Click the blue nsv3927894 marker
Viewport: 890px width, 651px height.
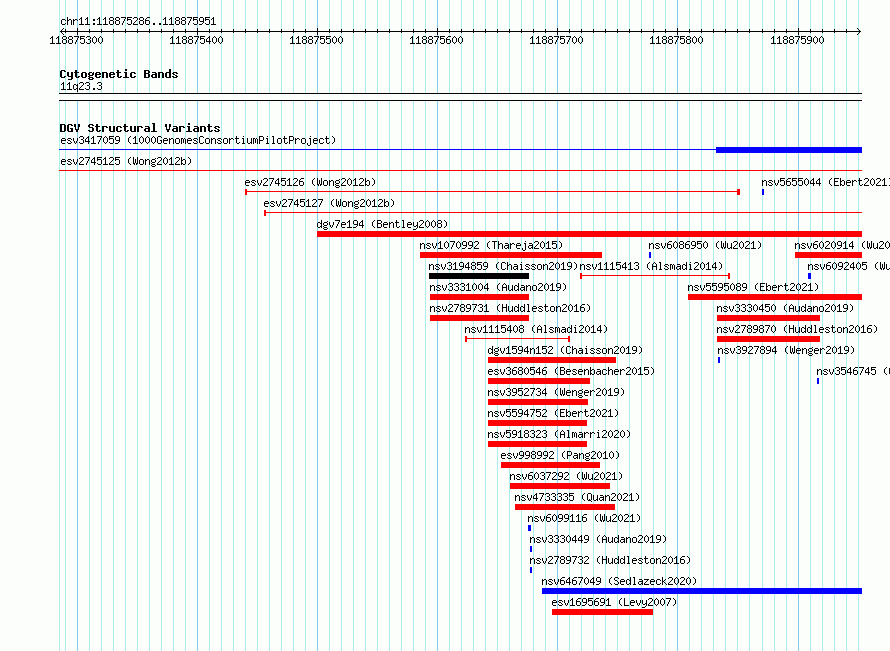pyautogui.click(x=719, y=360)
